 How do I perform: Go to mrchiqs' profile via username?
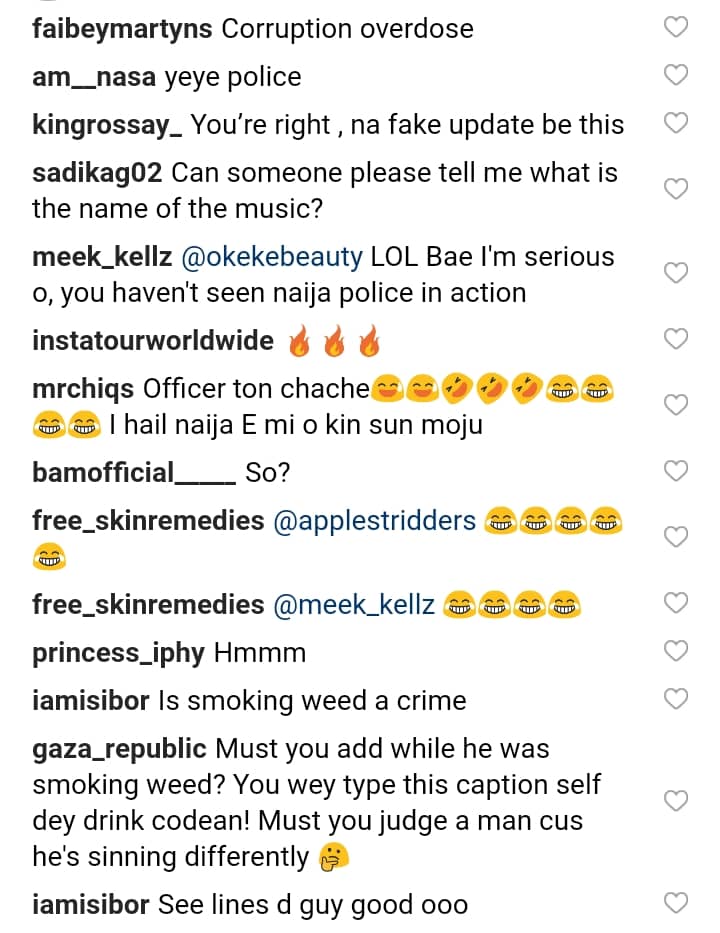point(83,388)
